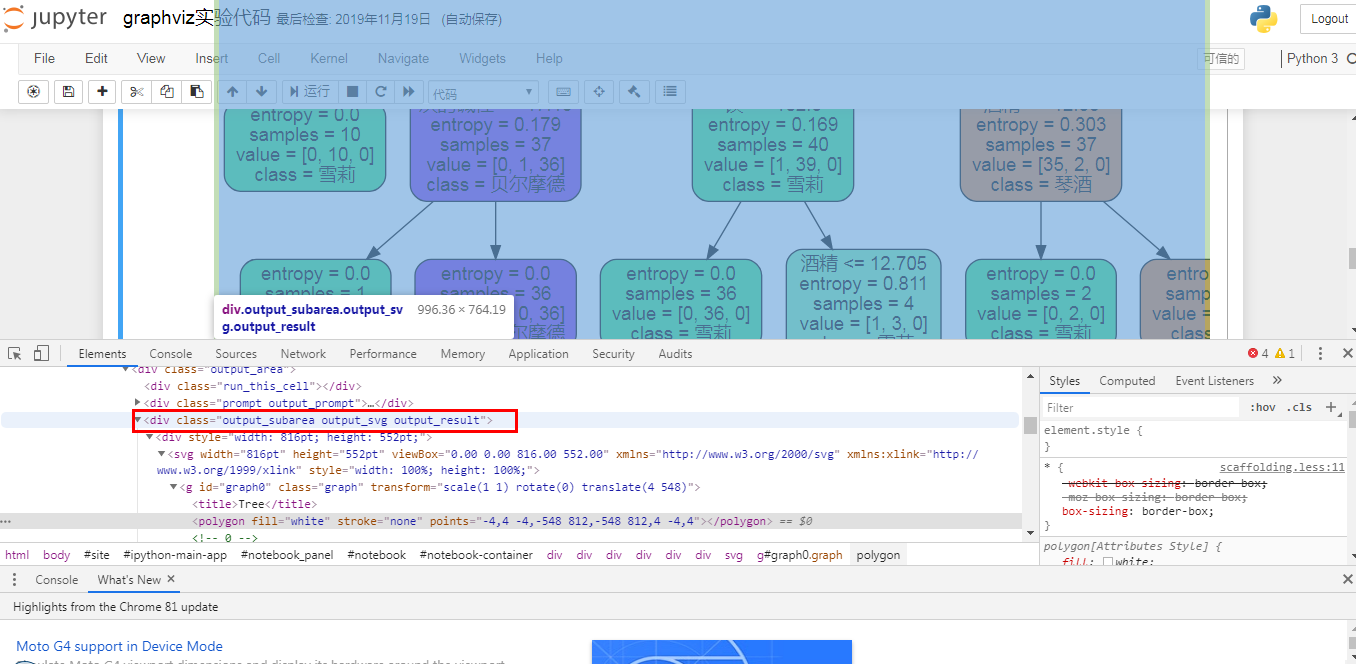Screen dimensions: 1356x664
Task: Open the cell type 代码 dropdown
Action: coord(483,93)
